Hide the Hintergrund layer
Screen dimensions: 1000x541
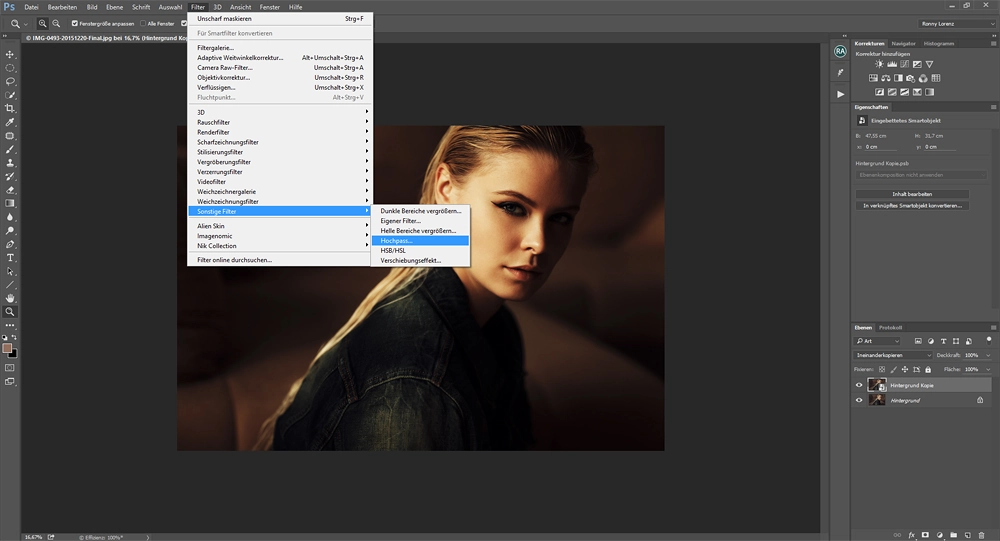(x=859, y=401)
